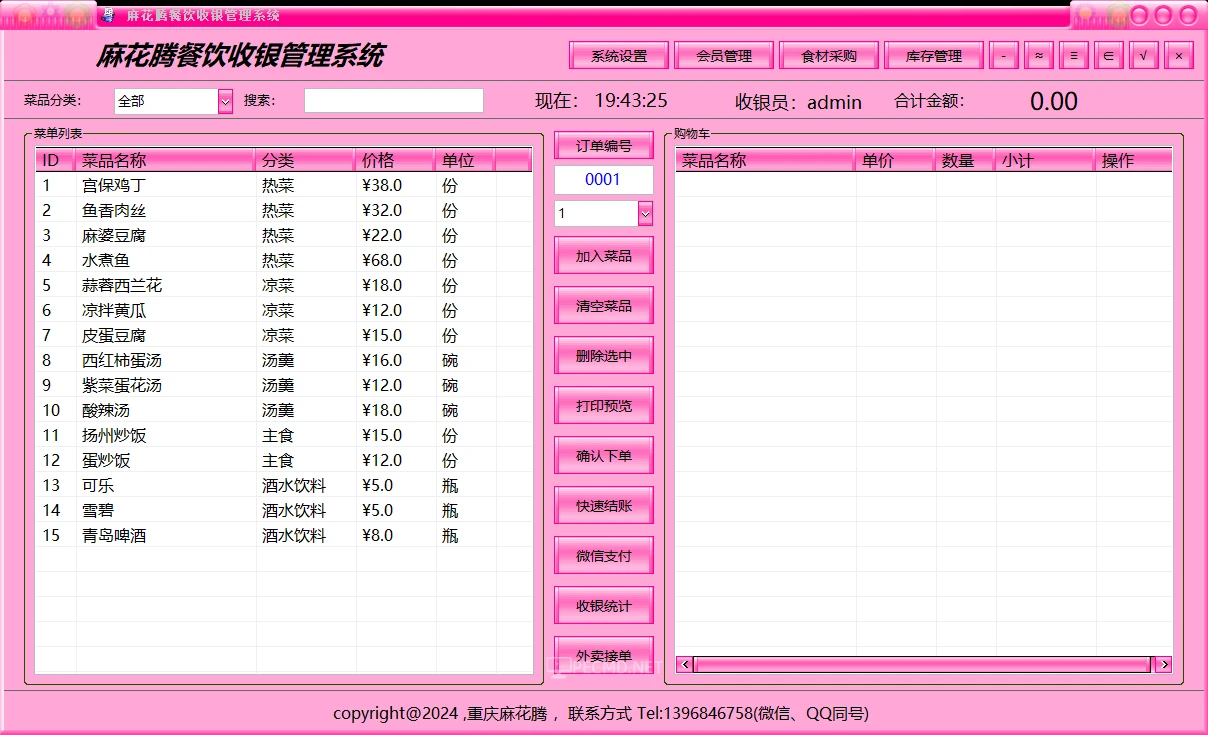1208x735 pixels.
Task: Click the application logo in the title bar
Action: 107,14
